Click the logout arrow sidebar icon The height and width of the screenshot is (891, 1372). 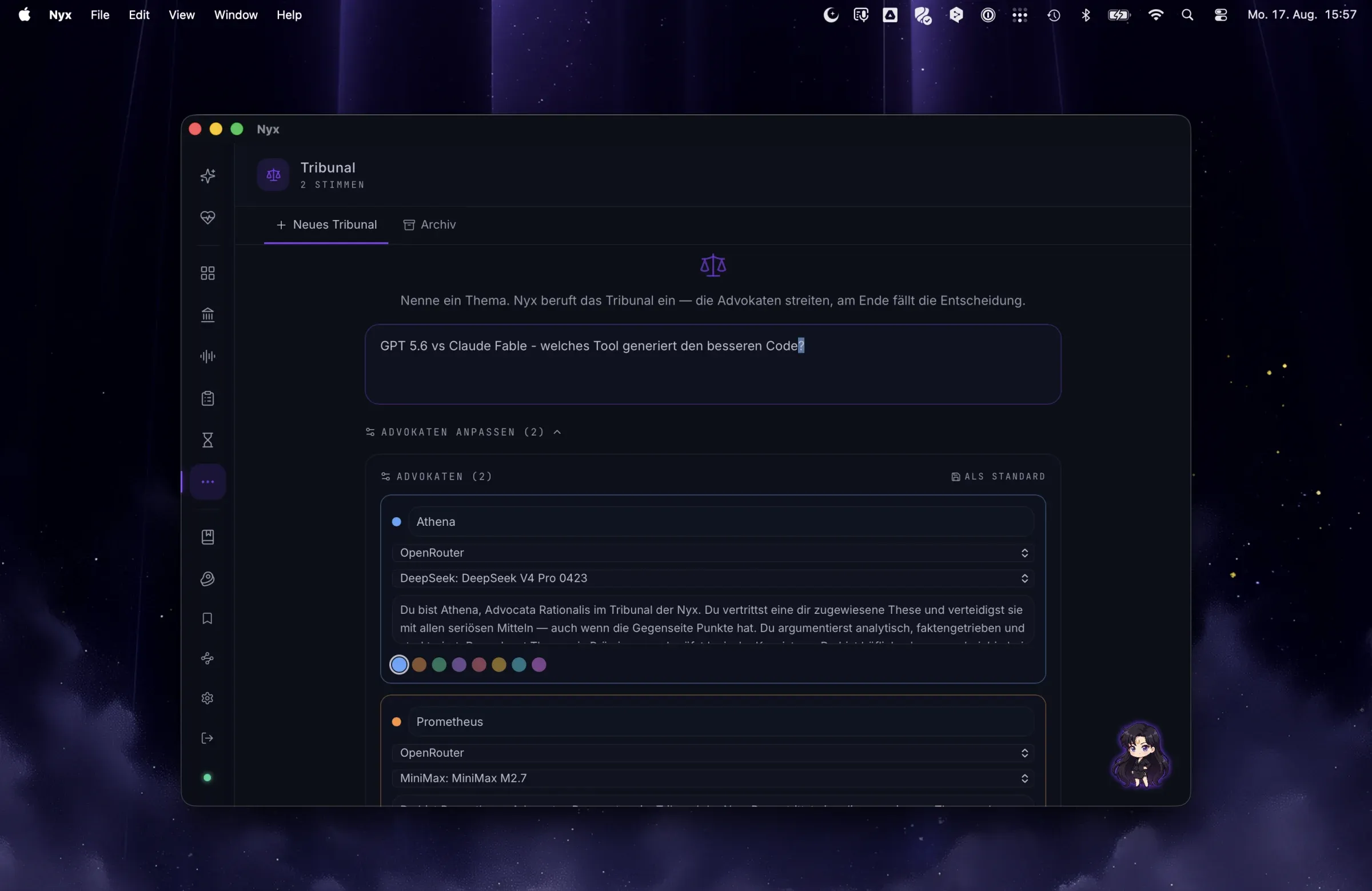[x=208, y=738]
